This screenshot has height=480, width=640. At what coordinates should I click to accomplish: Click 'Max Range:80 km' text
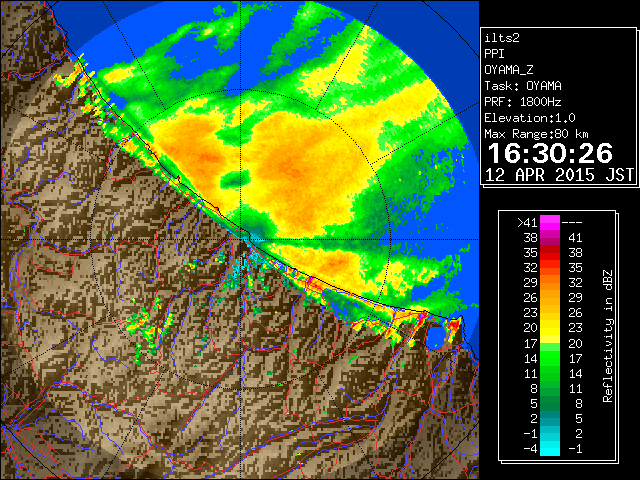pyautogui.click(x=536, y=134)
